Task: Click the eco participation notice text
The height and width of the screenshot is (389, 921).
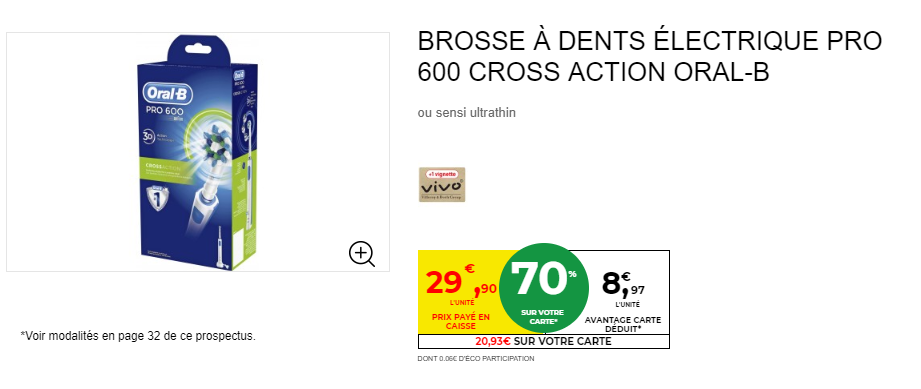Action: tap(476, 358)
